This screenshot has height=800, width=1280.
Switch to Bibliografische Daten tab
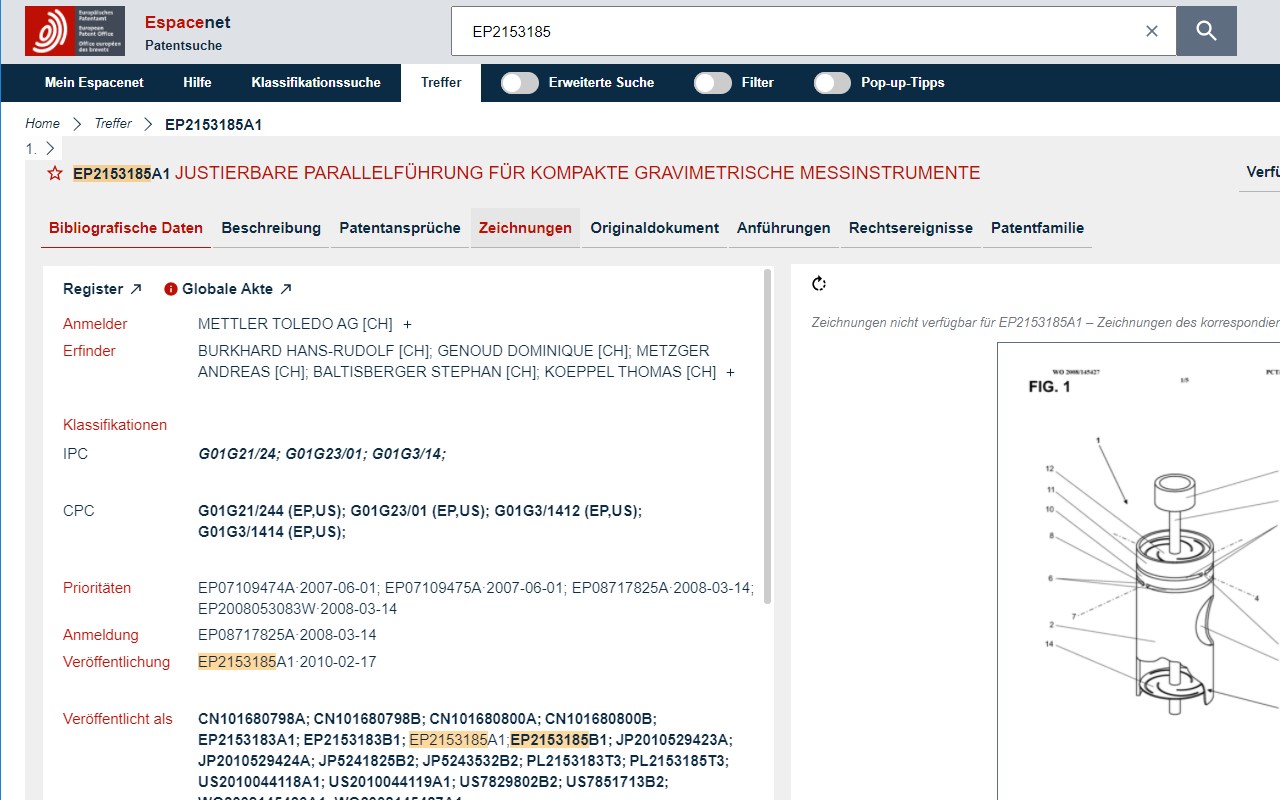coord(126,228)
